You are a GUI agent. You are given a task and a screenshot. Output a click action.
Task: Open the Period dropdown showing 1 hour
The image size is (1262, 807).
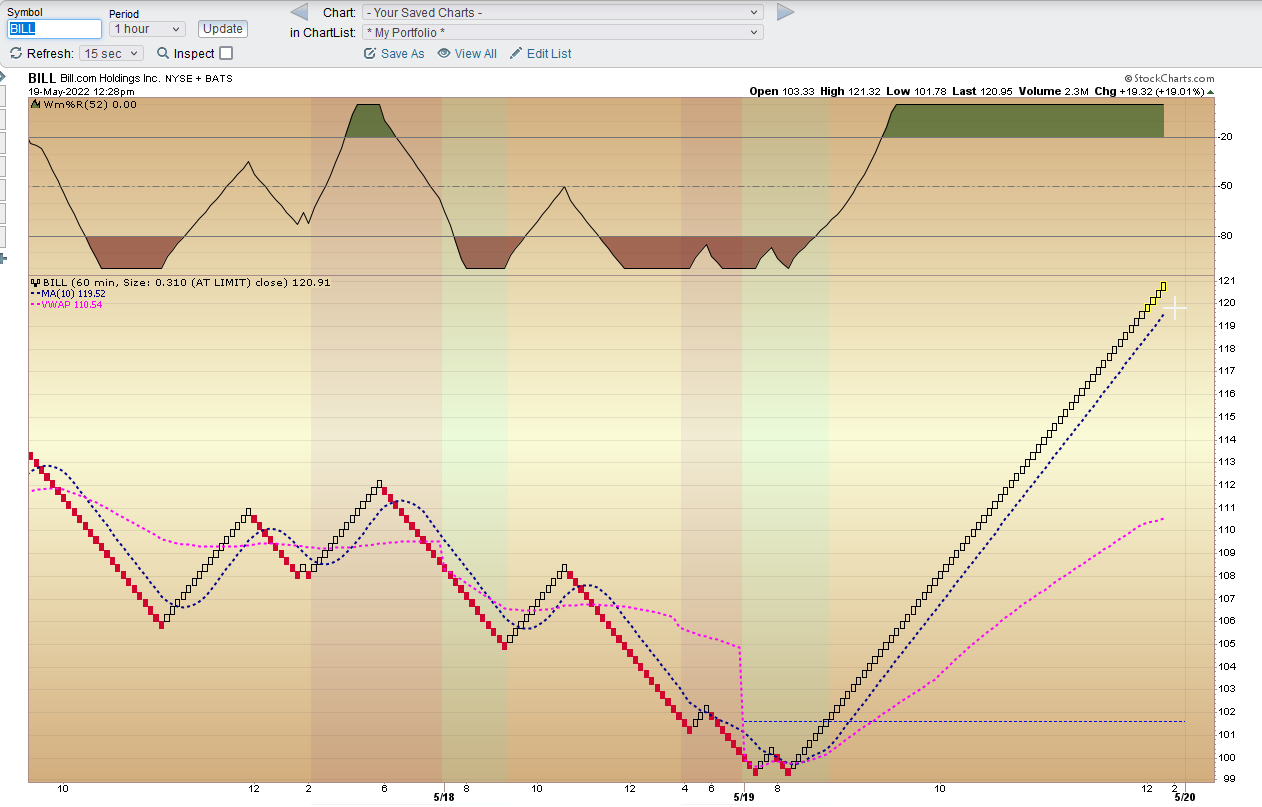click(x=147, y=29)
